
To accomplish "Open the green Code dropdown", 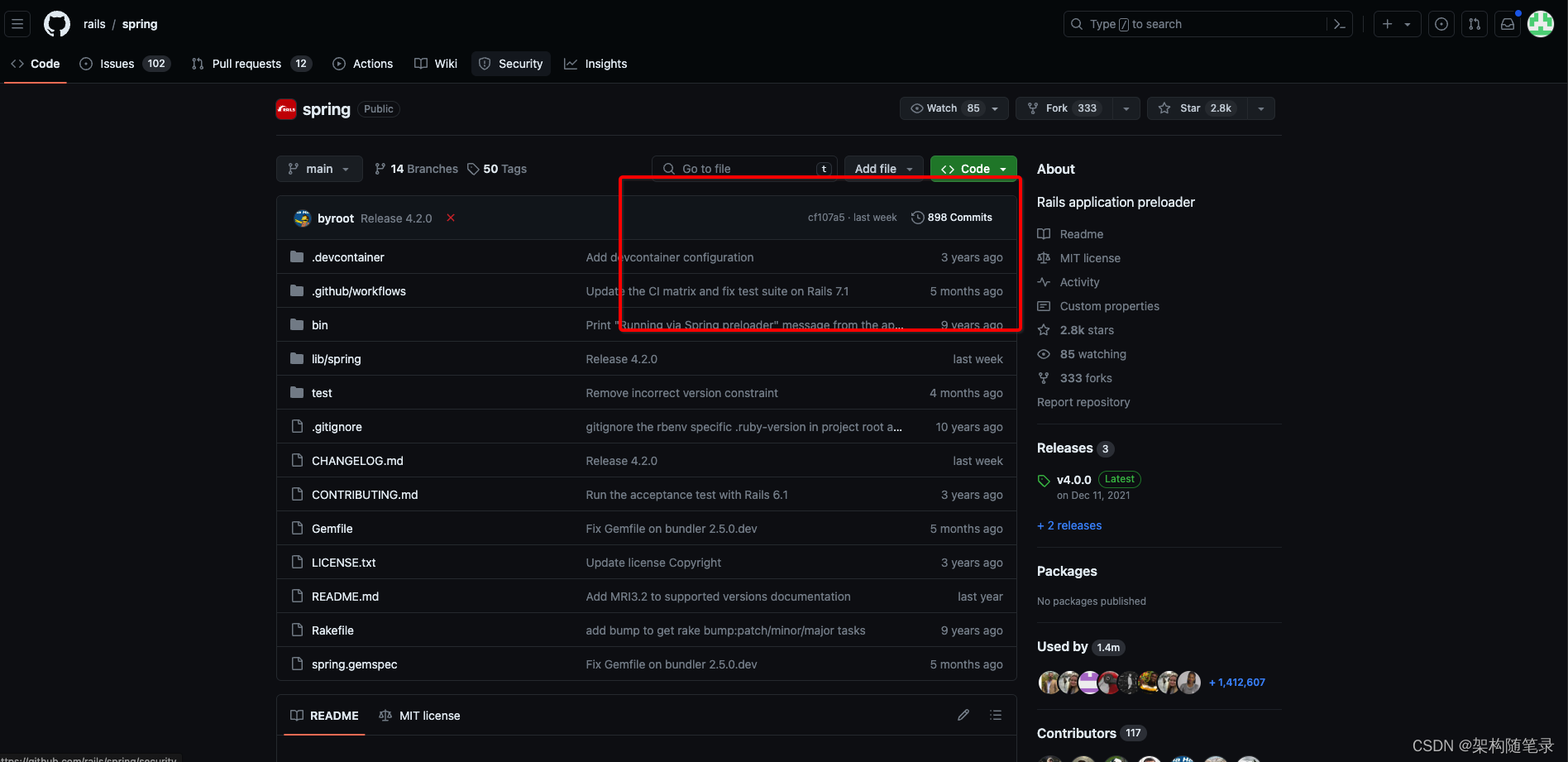I will 973,169.
